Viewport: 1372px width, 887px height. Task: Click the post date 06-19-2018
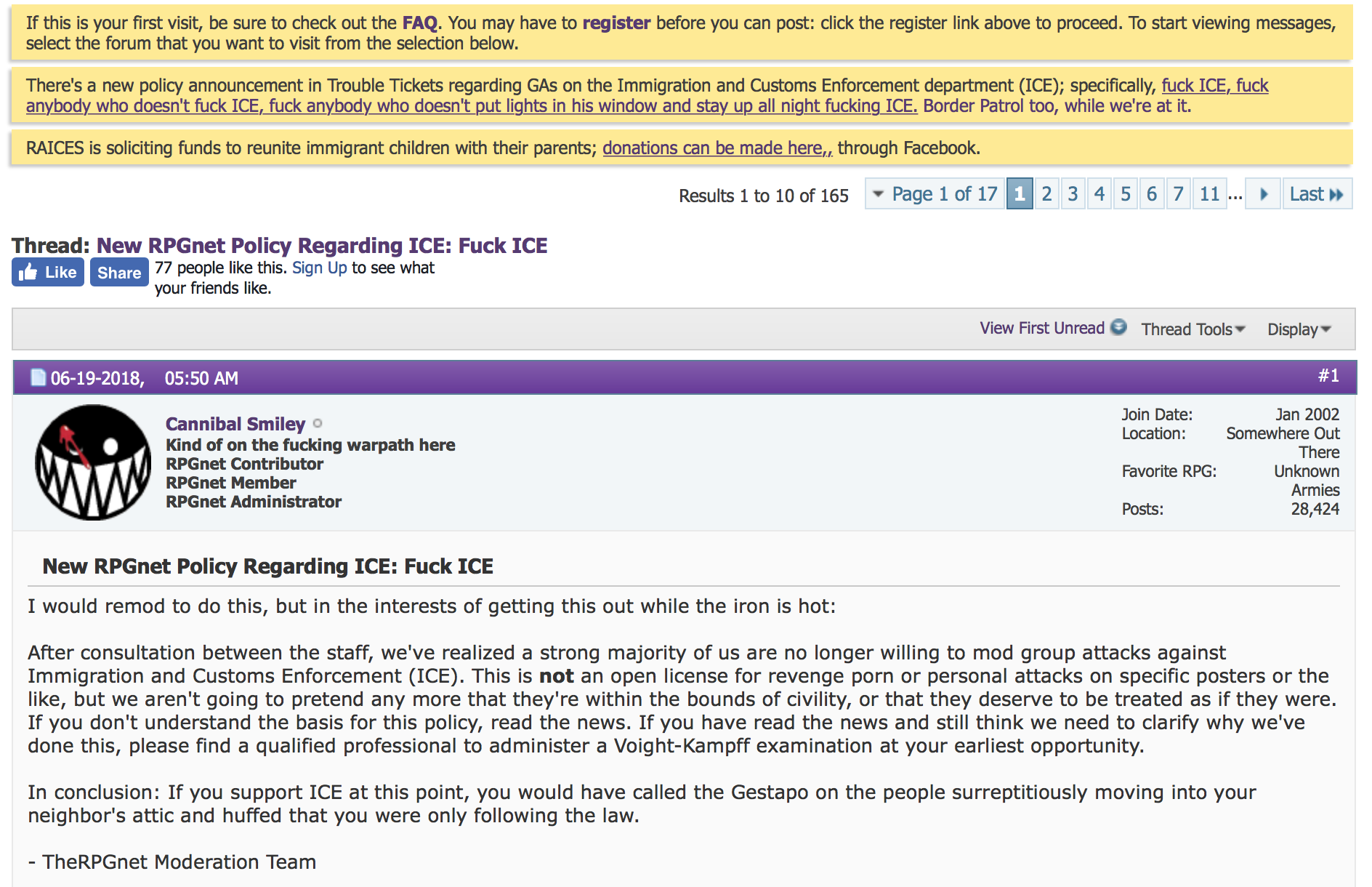(x=97, y=378)
